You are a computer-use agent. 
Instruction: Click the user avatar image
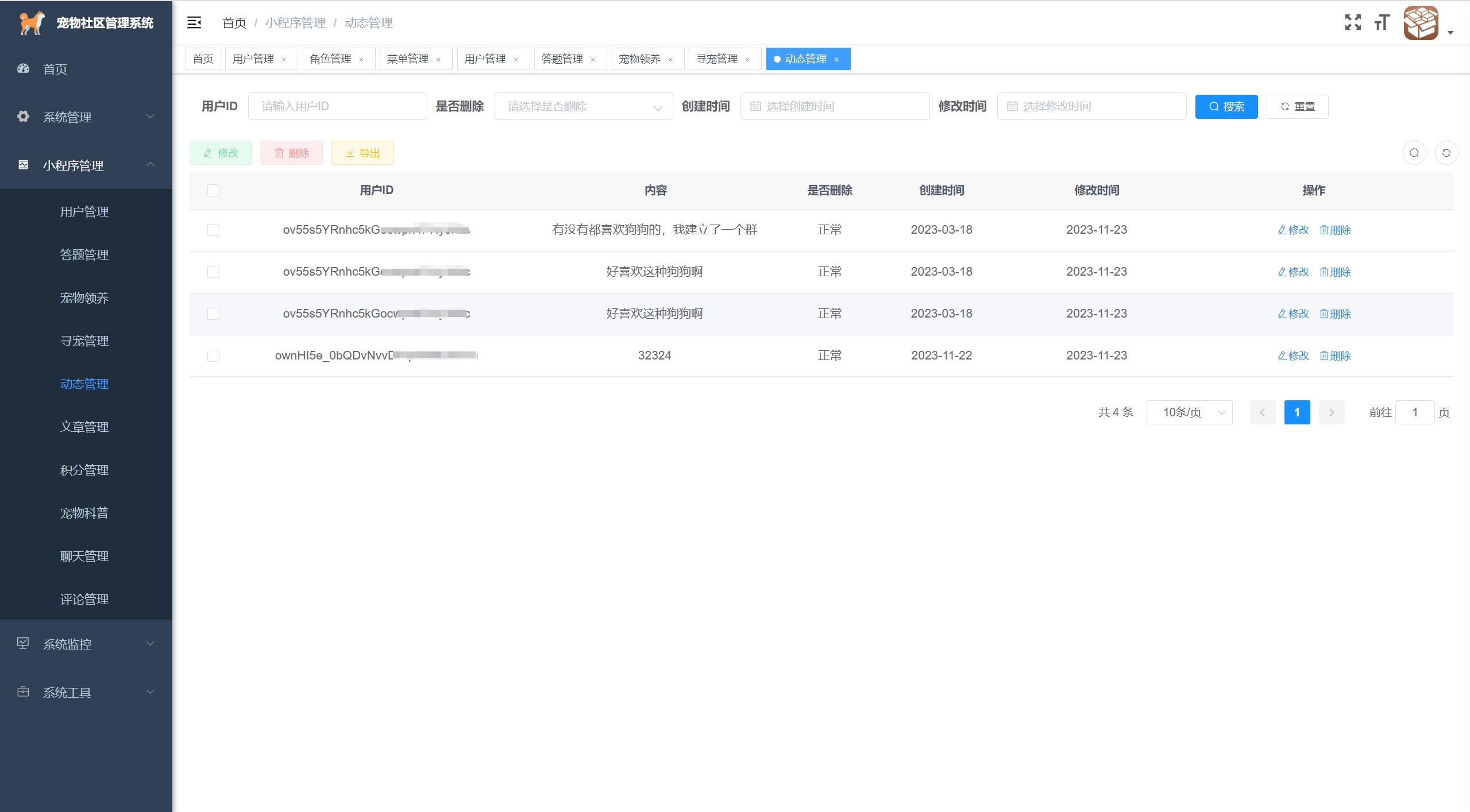click(1421, 23)
